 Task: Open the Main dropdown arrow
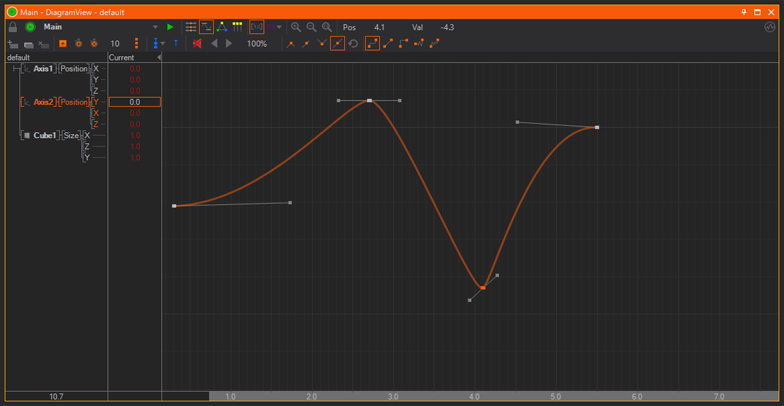tap(155, 27)
